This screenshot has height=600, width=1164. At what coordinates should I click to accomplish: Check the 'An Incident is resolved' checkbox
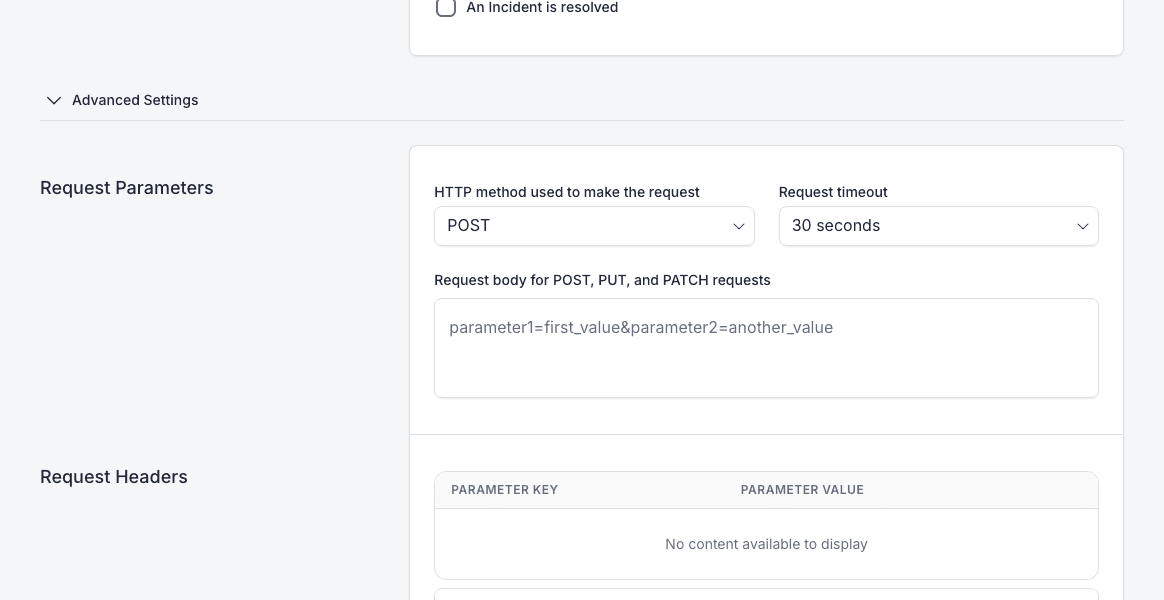tap(445, 7)
